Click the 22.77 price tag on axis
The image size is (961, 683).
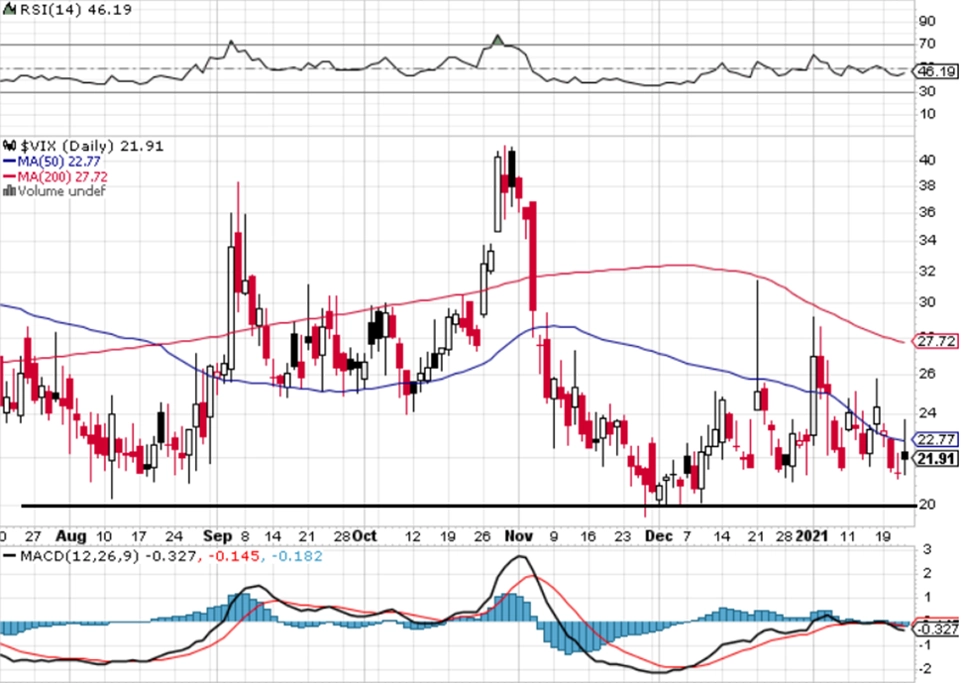tap(936, 439)
